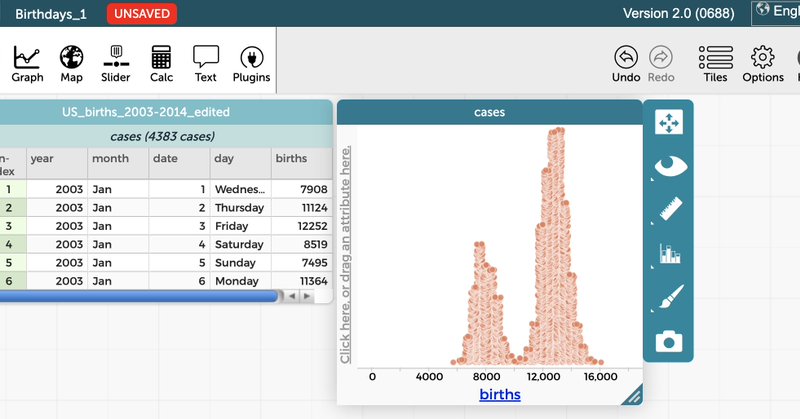This screenshot has width=800, height=419.
Task: Click the table horizontal scrollbar thumb
Action: pyautogui.click(x=139, y=296)
